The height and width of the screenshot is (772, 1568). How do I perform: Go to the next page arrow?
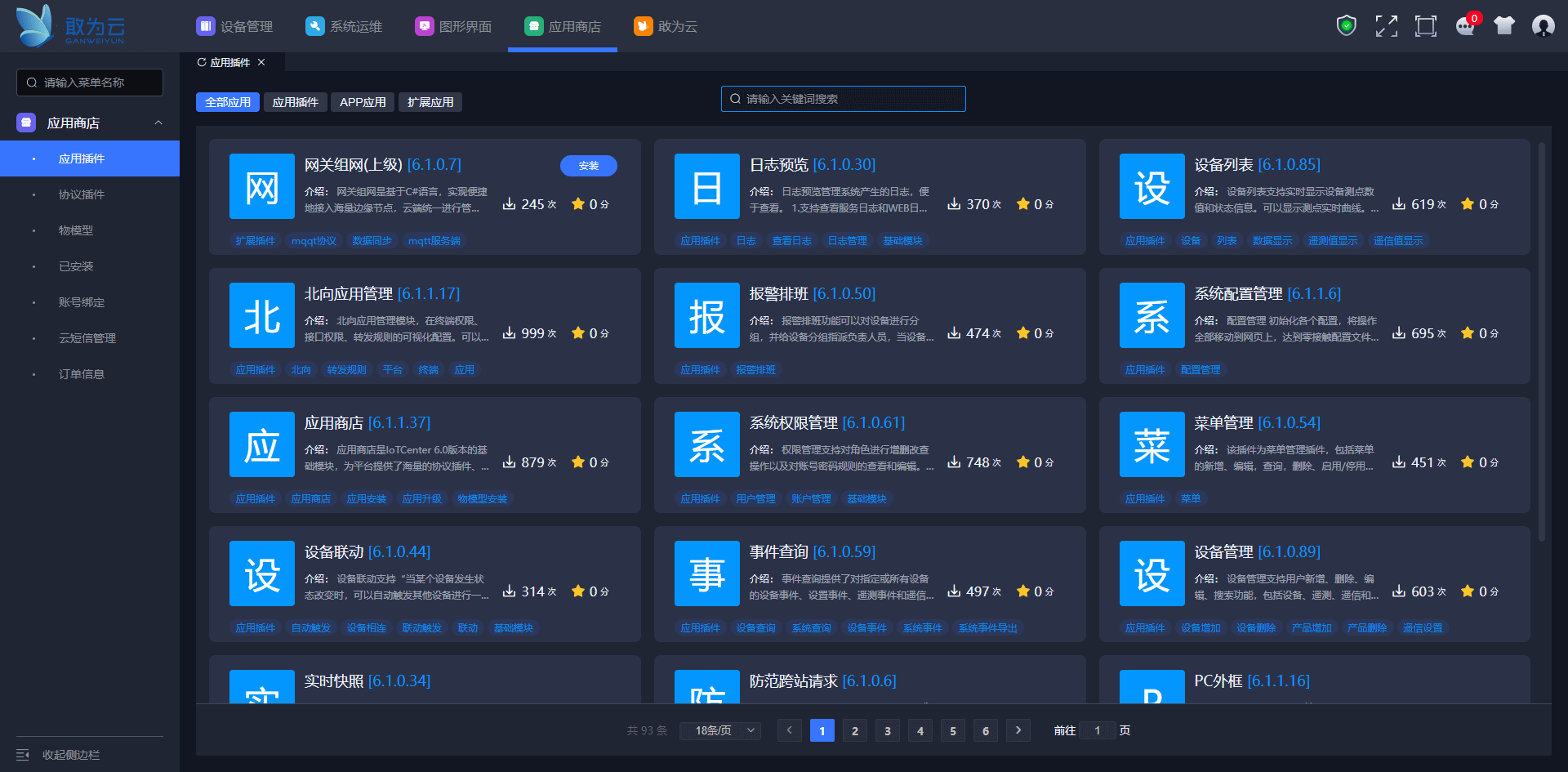pyautogui.click(x=1018, y=730)
